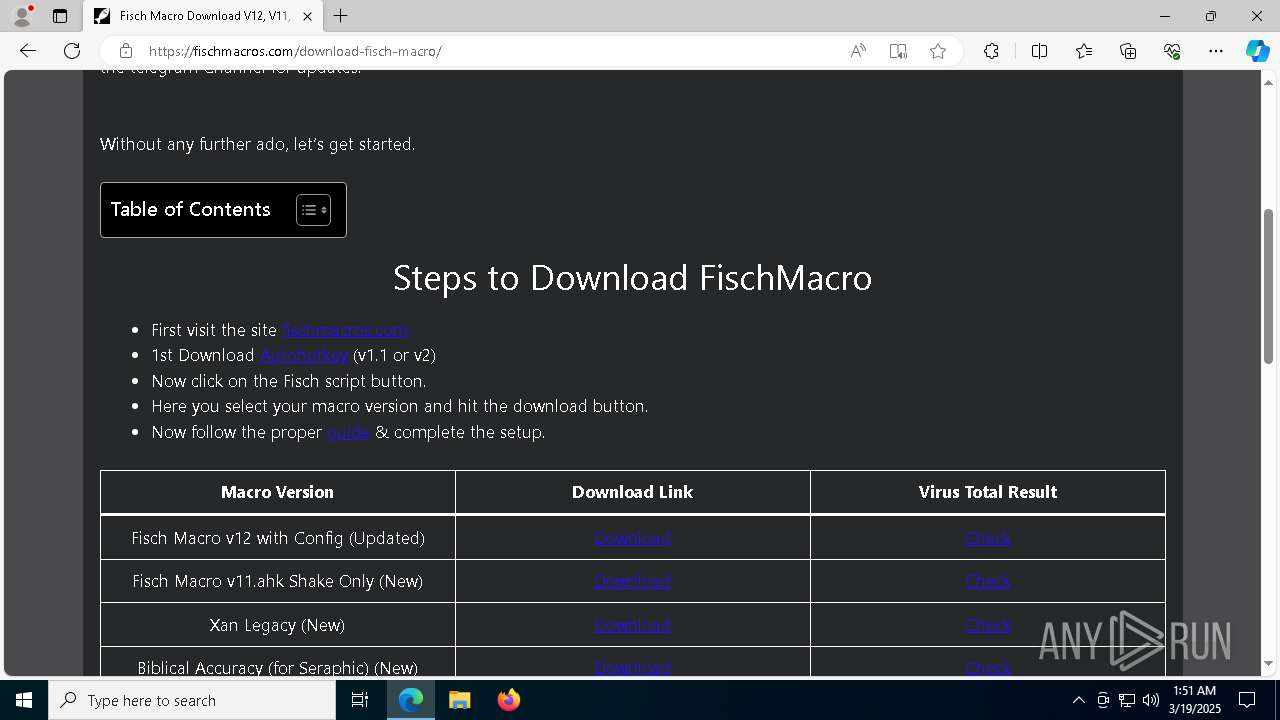Download Fisch Macro v11.ahk Shake Only
This screenshot has height=720, width=1280.
click(632, 581)
